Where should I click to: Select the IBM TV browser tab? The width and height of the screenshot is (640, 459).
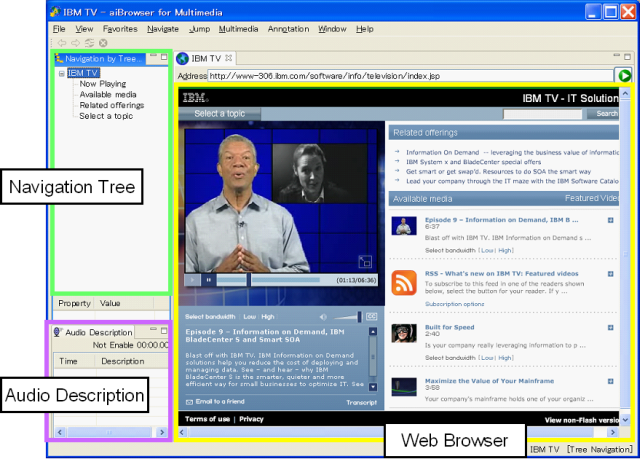click(x=206, y=58)
